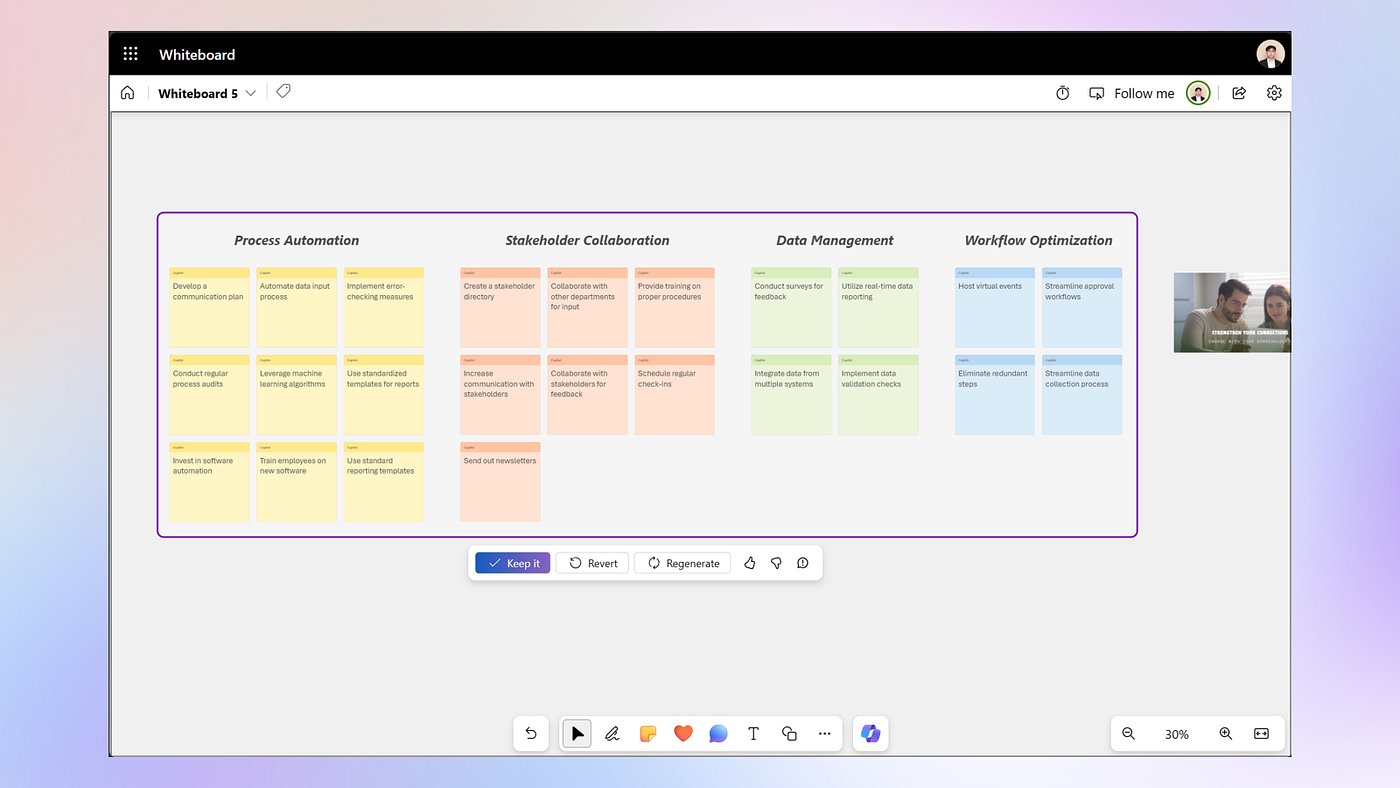Give thumbs up feedback on result

pos(749,563)
